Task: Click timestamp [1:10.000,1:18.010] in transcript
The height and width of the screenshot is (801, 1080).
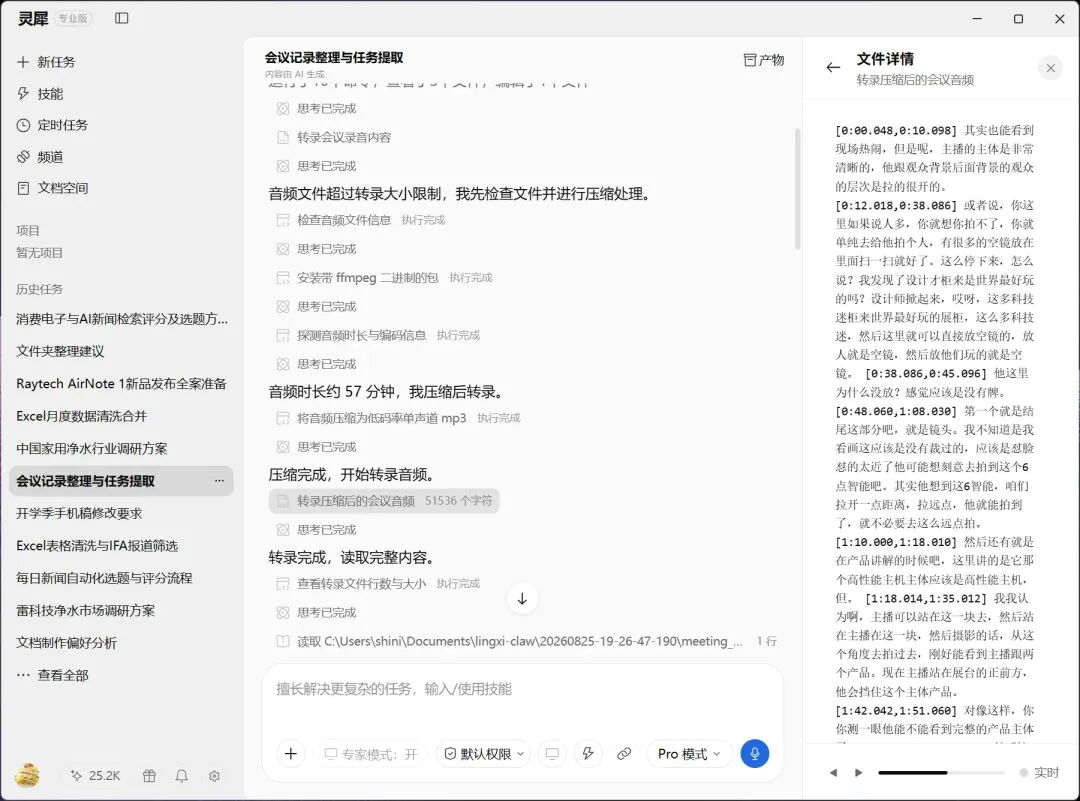Action: pos(895,542)
